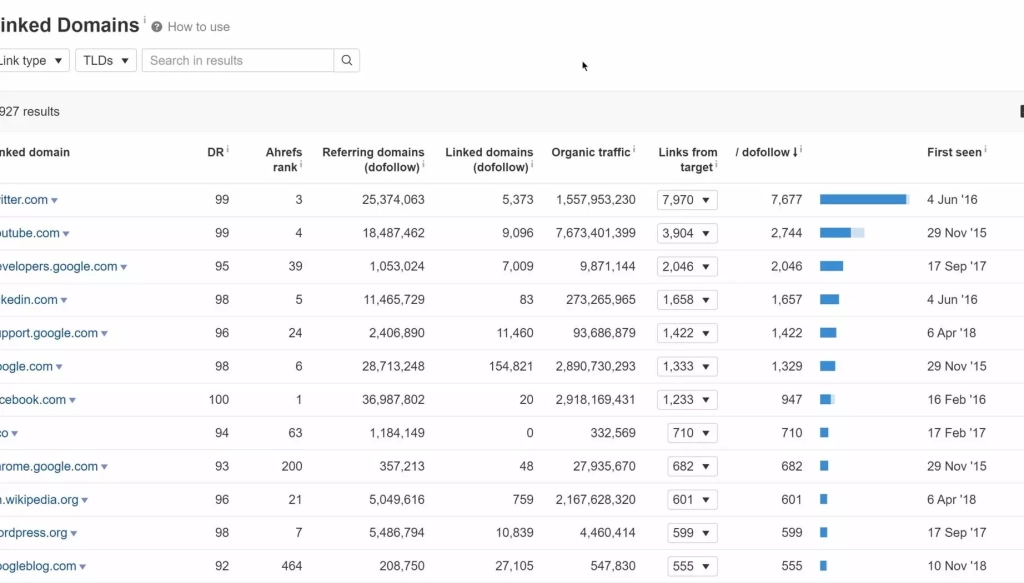
Task: Expand the 1,658 links dropdown for linkedin.com
Action: click(687, 300)
